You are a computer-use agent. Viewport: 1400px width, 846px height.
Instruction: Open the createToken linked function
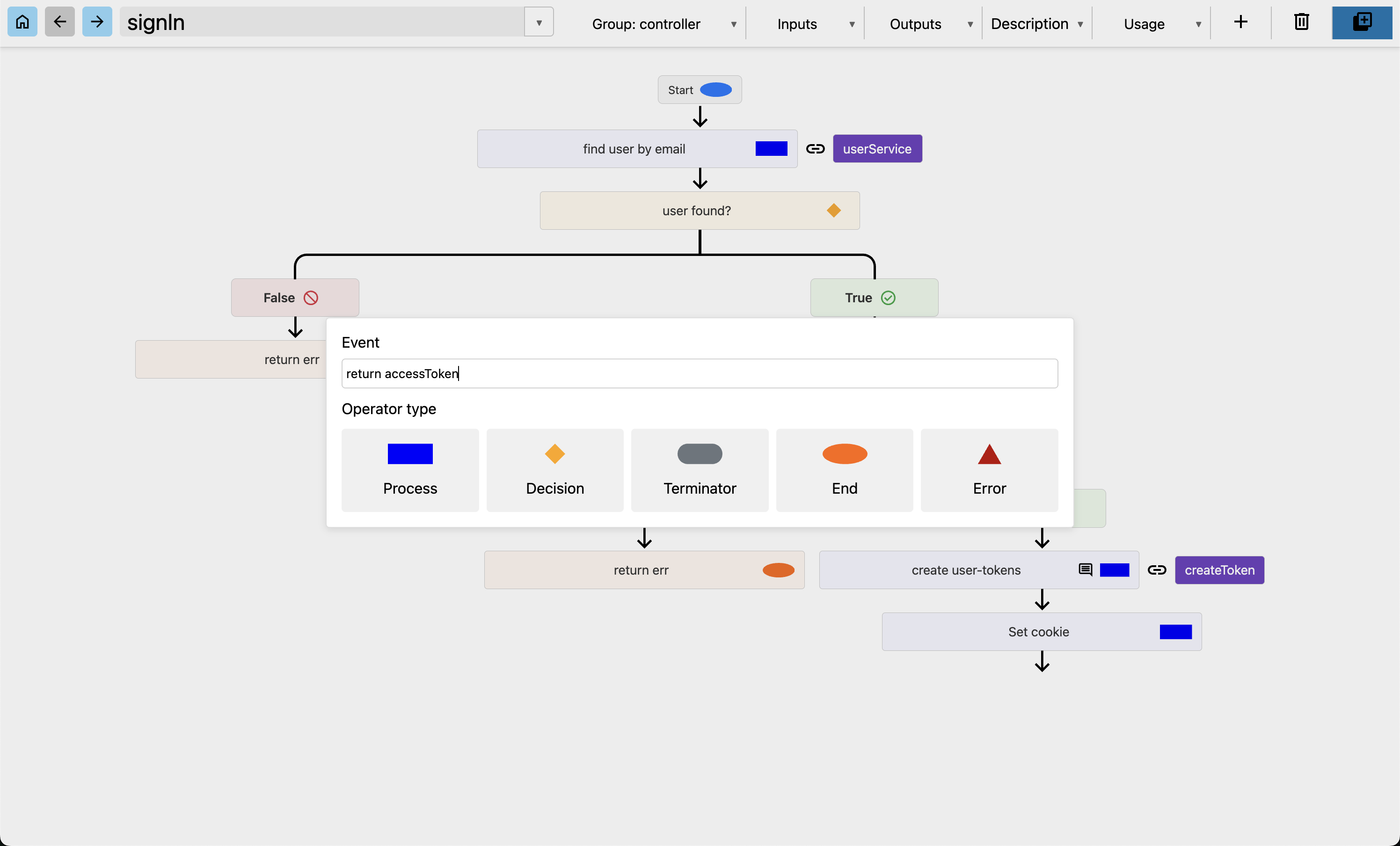click(1219, 570)
